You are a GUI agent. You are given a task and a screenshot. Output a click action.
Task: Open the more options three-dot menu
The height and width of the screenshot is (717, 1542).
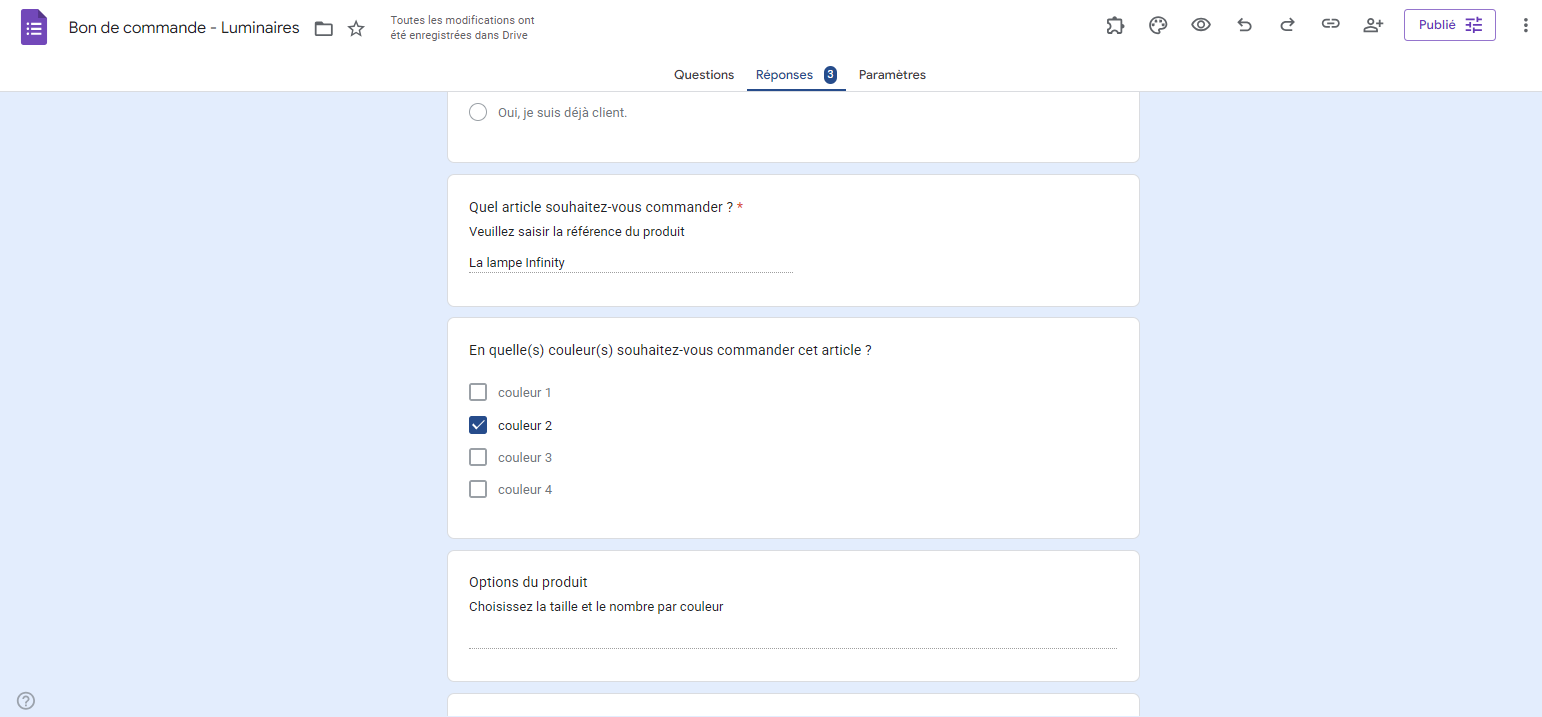(1525, 25)
